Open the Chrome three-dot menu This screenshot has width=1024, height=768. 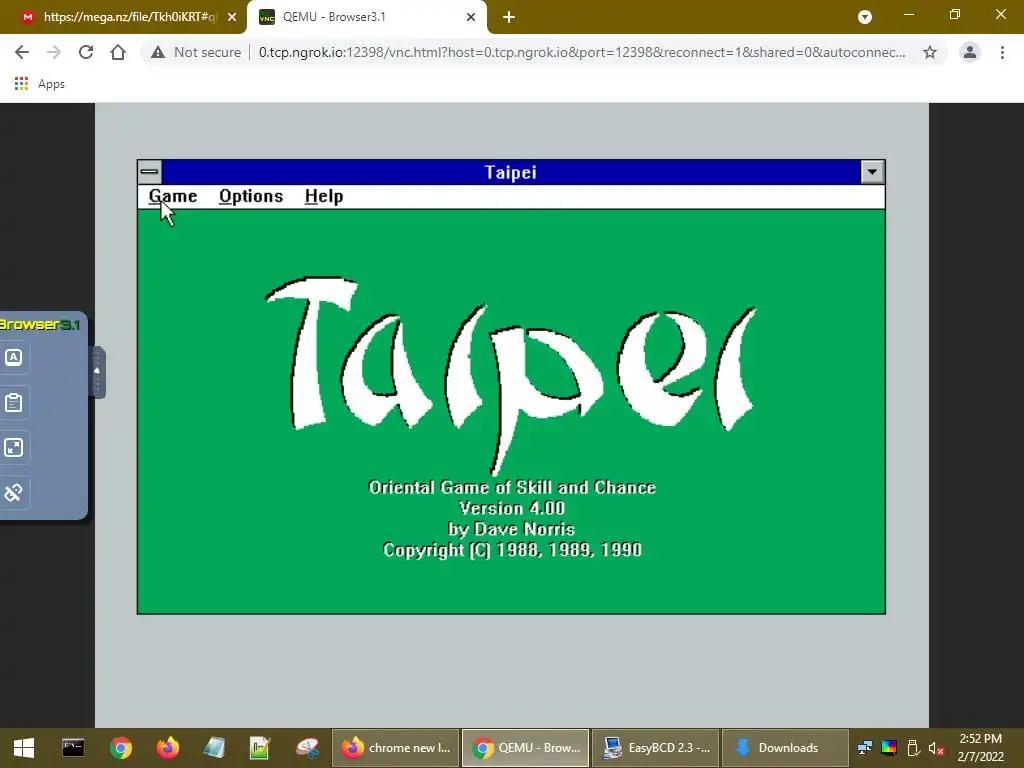[x=1002, y=52]
